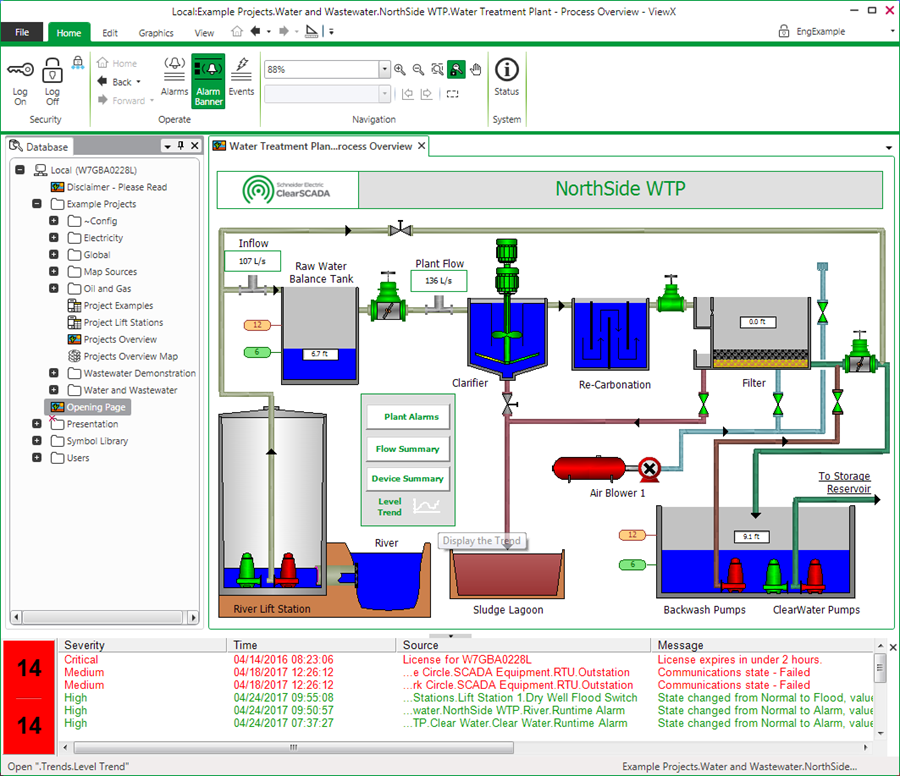Expand the Water and Wastewater folder
The height and width of the screenshot is (776, 900).
(x=54, y=390)
